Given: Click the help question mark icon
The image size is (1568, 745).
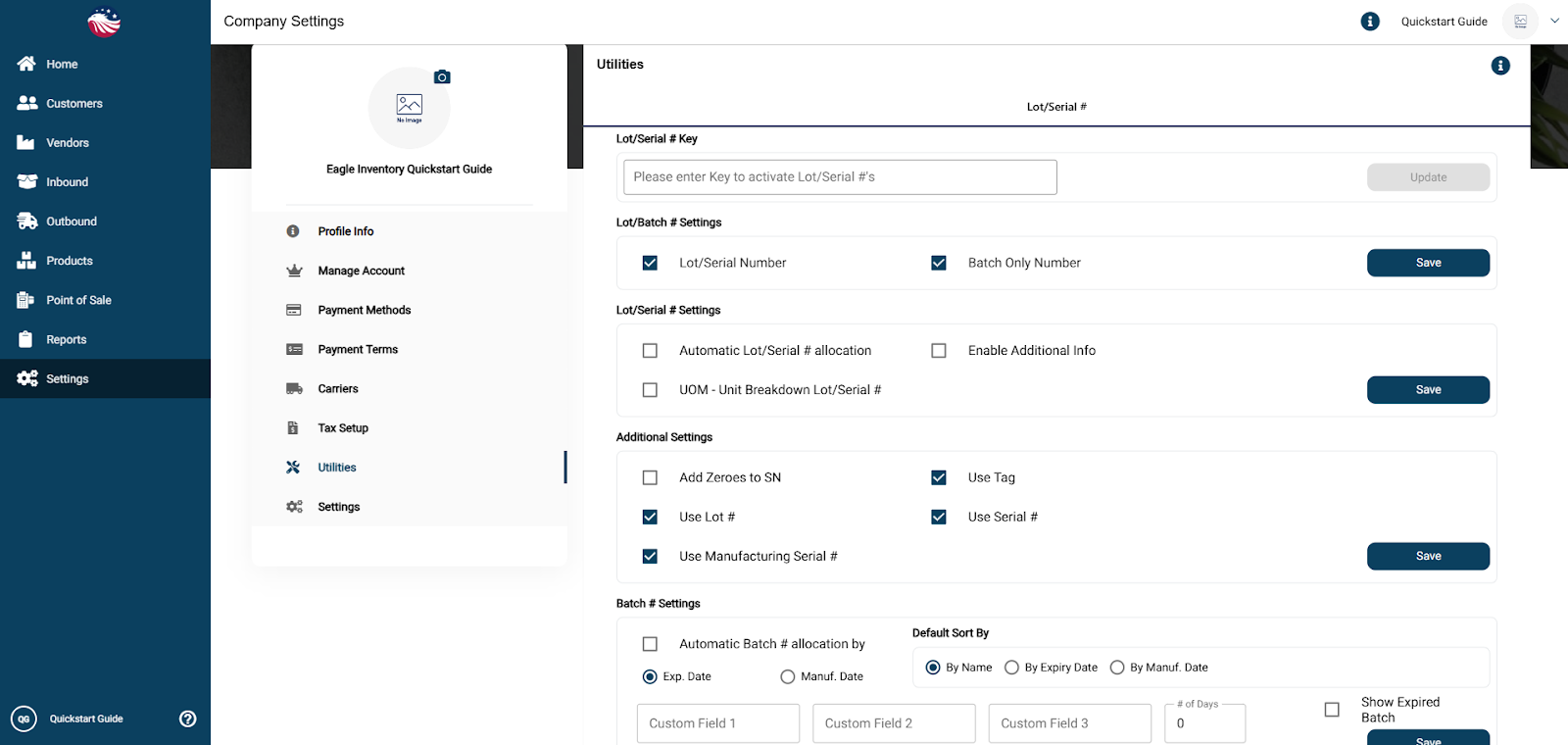Looking at the screenshot, I should [188, 719].
